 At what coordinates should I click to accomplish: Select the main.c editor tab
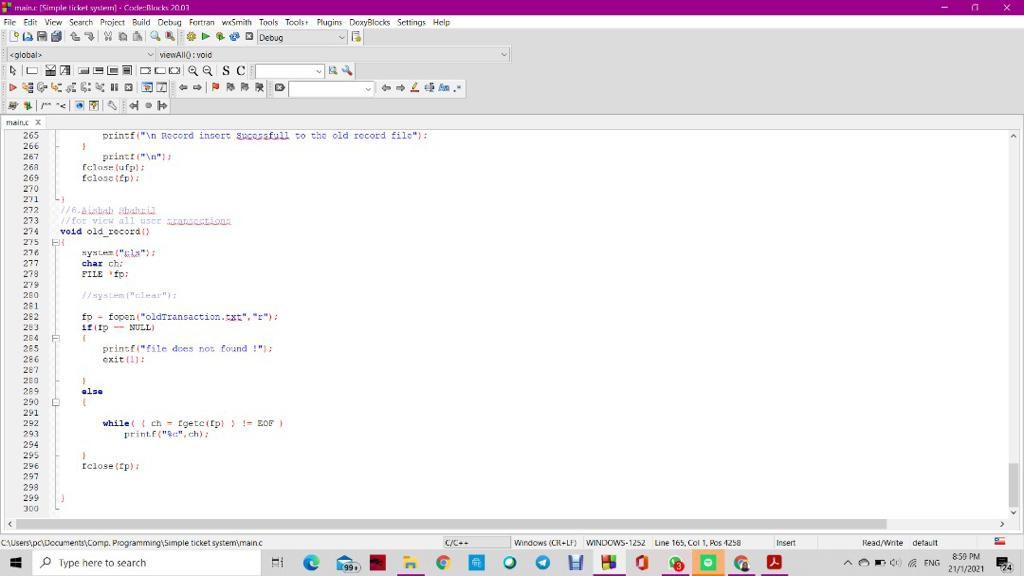[18, 121]
